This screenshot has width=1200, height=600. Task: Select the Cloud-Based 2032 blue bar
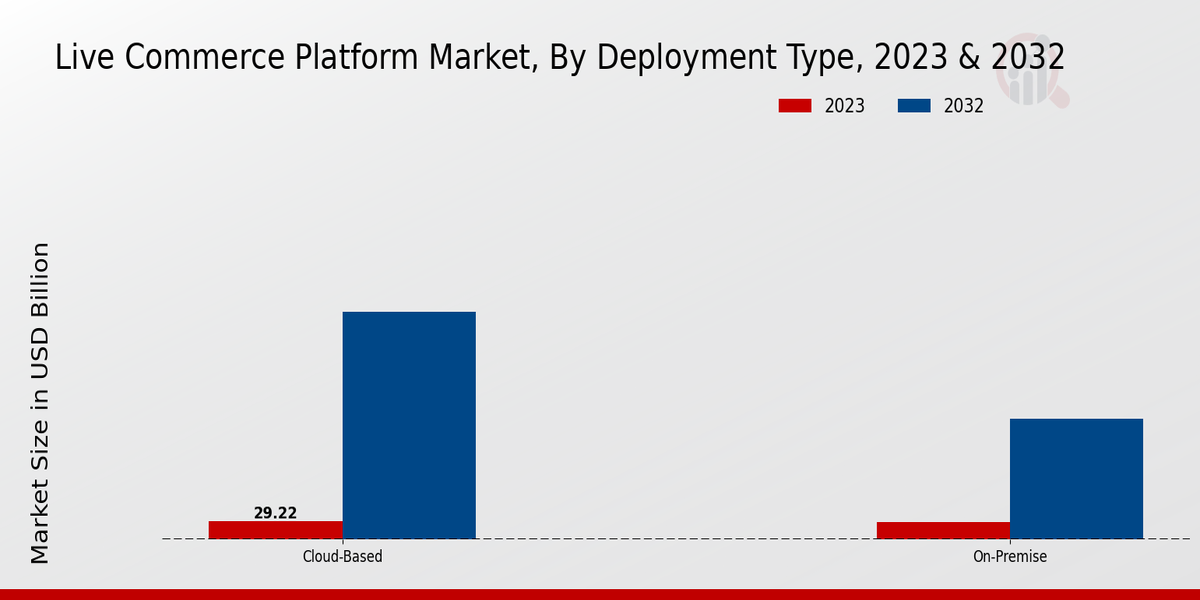coord(409,425)
